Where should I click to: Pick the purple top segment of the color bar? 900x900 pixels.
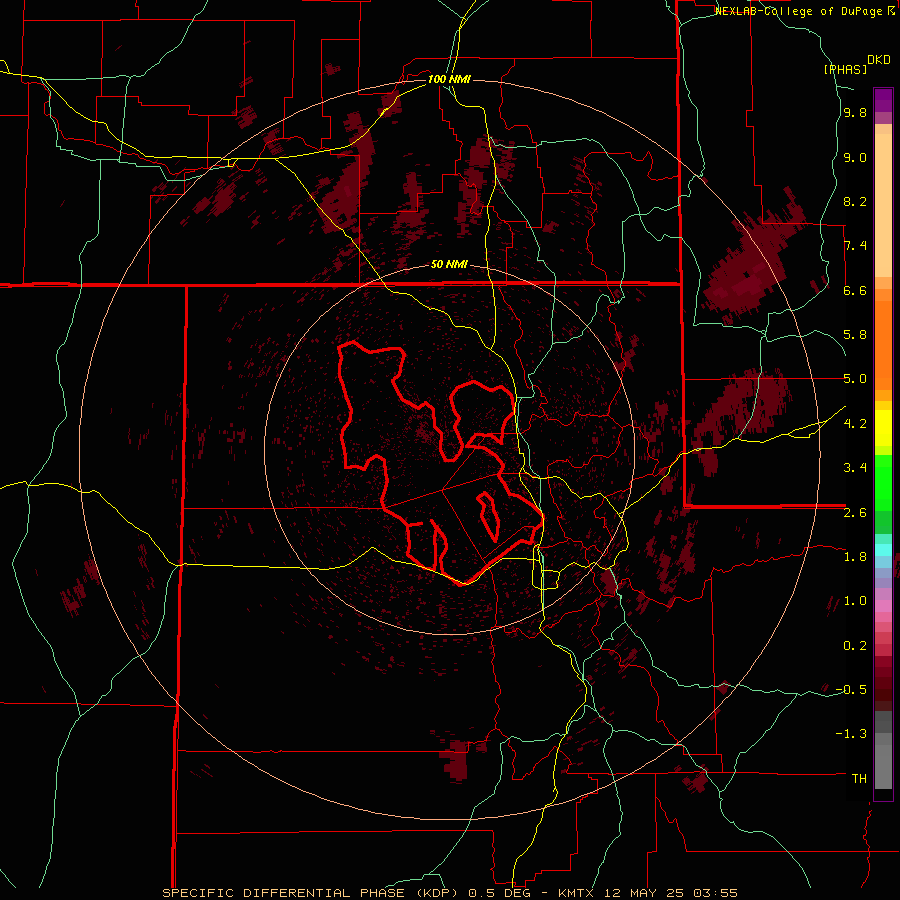[883, 100]
